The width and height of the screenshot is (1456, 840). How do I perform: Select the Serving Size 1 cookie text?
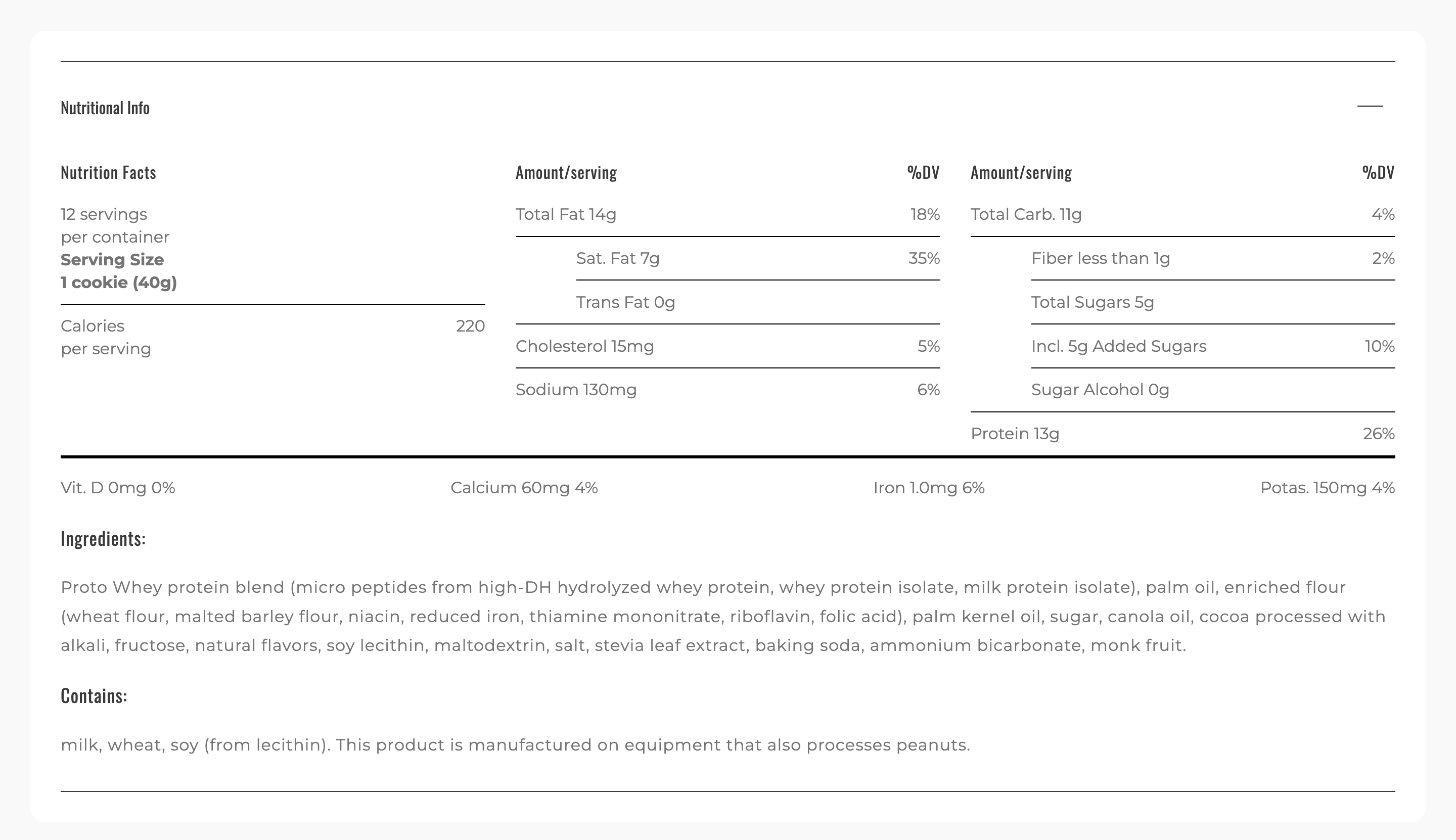pos(118,271)
